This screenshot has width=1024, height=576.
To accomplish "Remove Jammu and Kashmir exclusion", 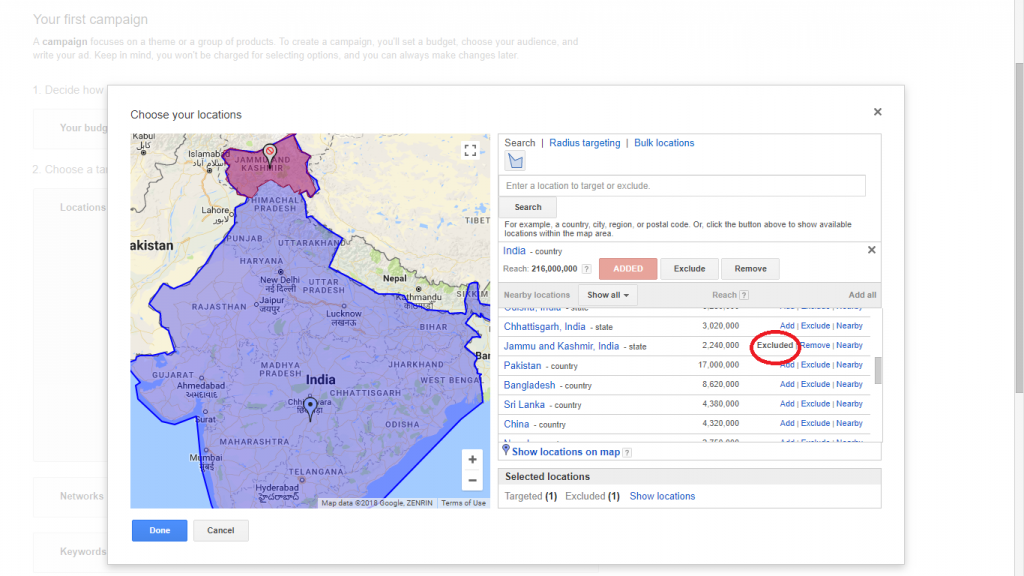I will pos(815,345).
